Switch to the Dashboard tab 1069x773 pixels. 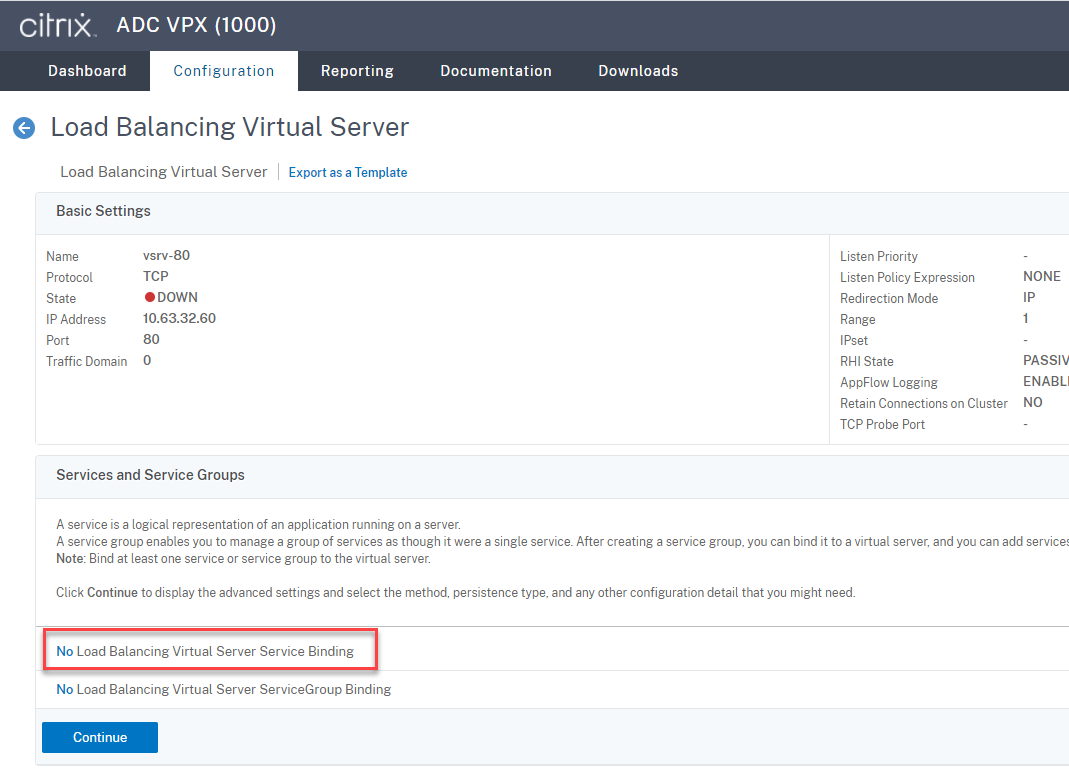tap(86, 70)
